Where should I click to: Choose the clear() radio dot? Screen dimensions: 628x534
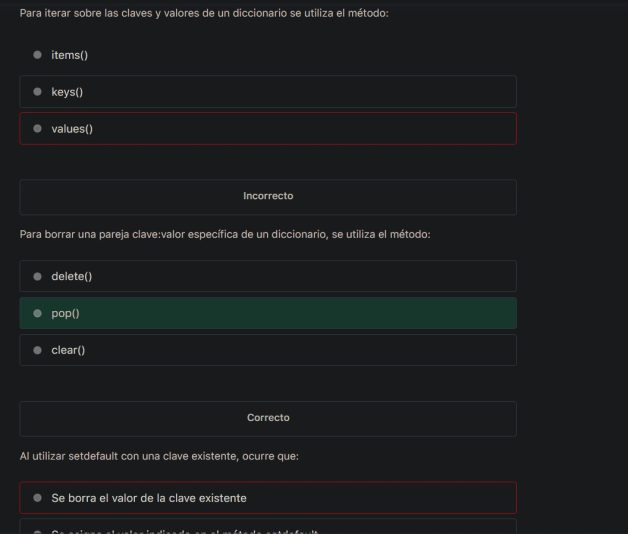(38, 350)
